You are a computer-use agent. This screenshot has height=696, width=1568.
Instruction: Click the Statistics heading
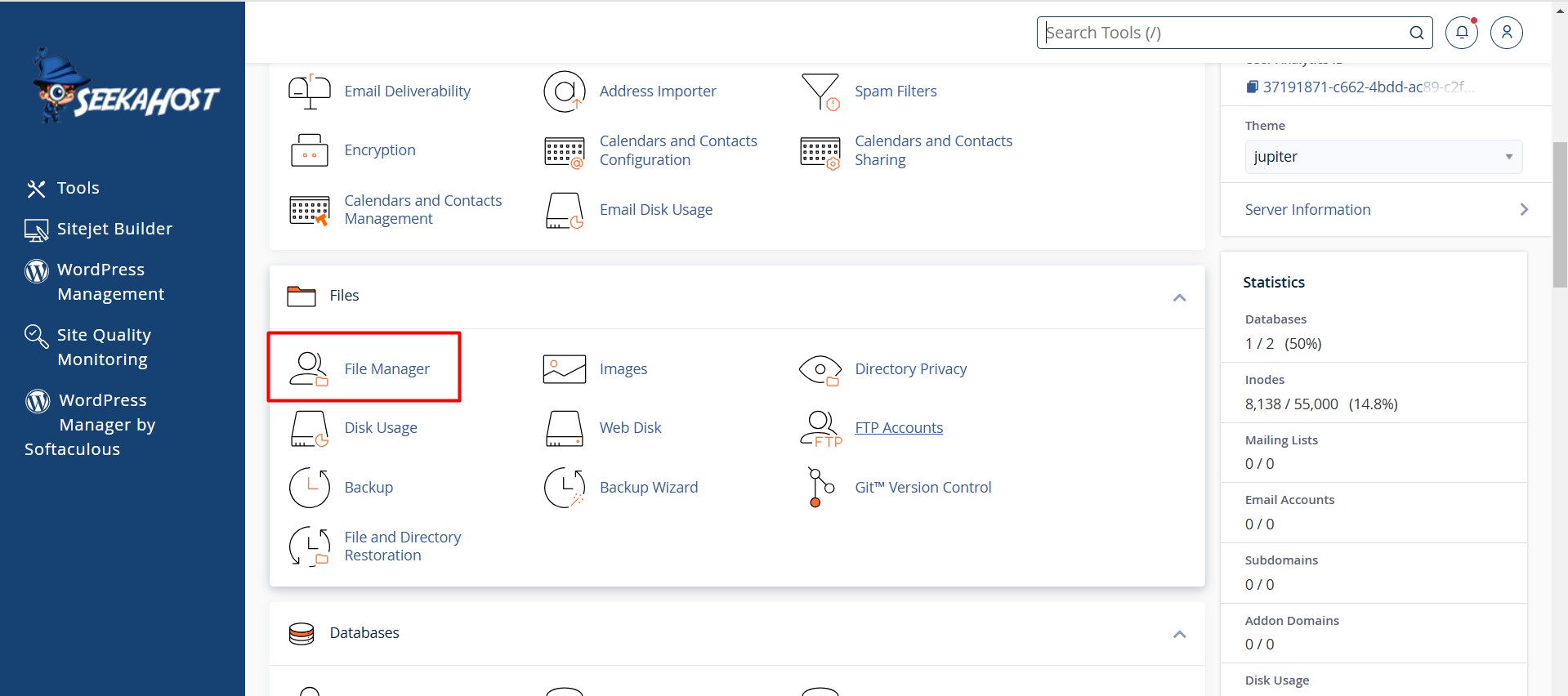(x=1274, y=283)
